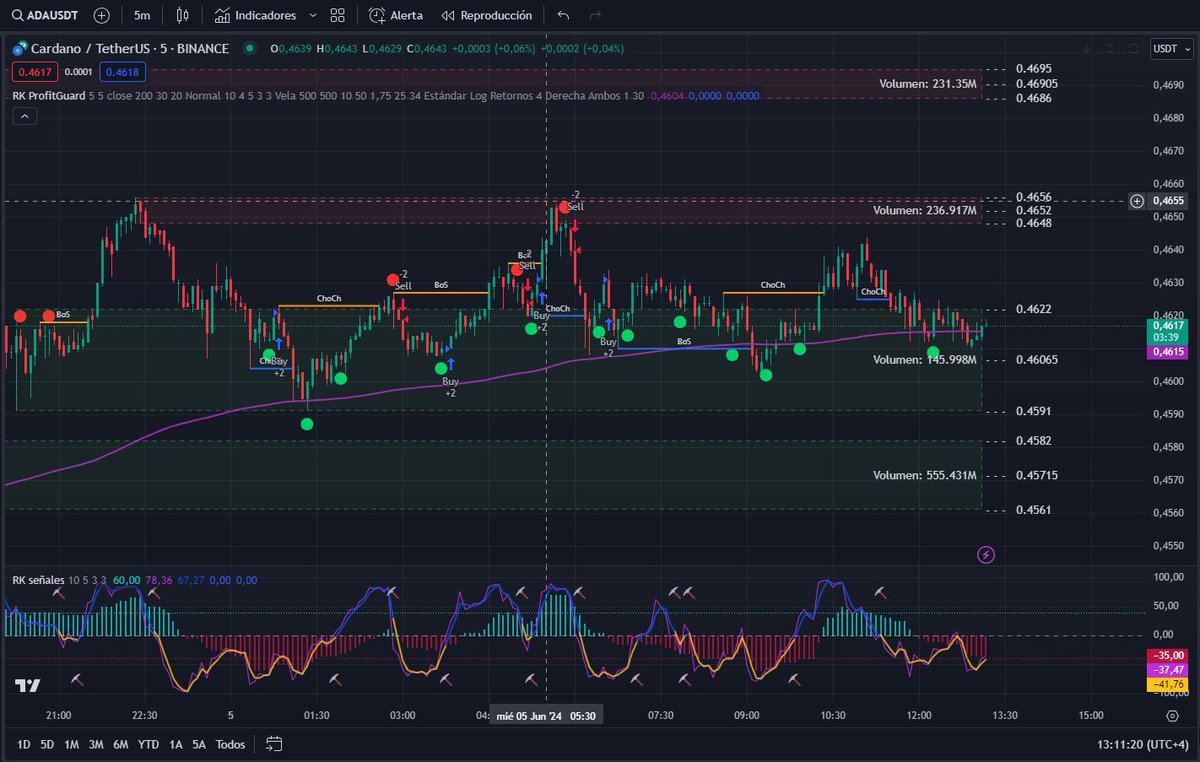Click the Volumen: 555.431M zone label
Screen dimensions: 1200x762
point(925,476)
